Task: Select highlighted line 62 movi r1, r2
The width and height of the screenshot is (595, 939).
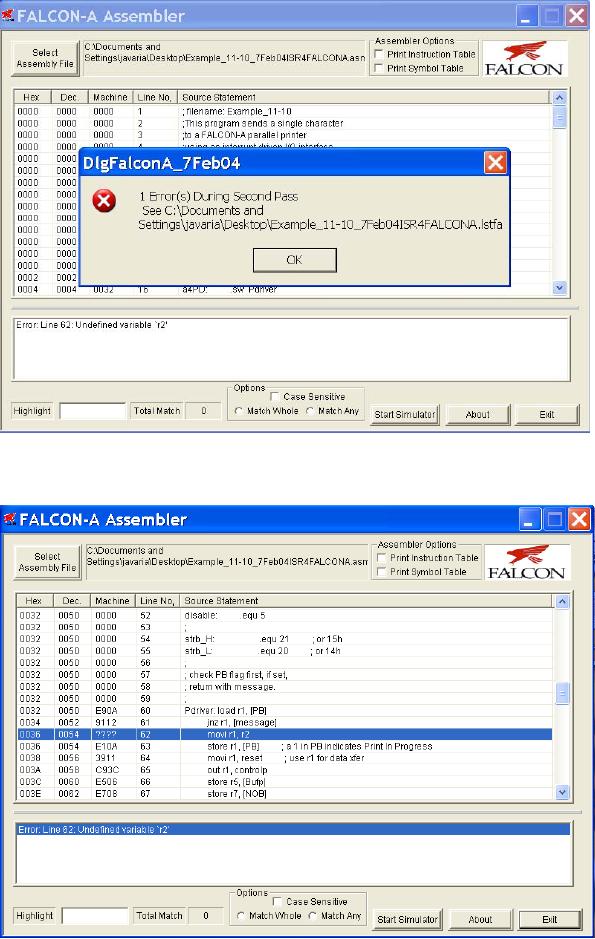Action: click(284, 734)
